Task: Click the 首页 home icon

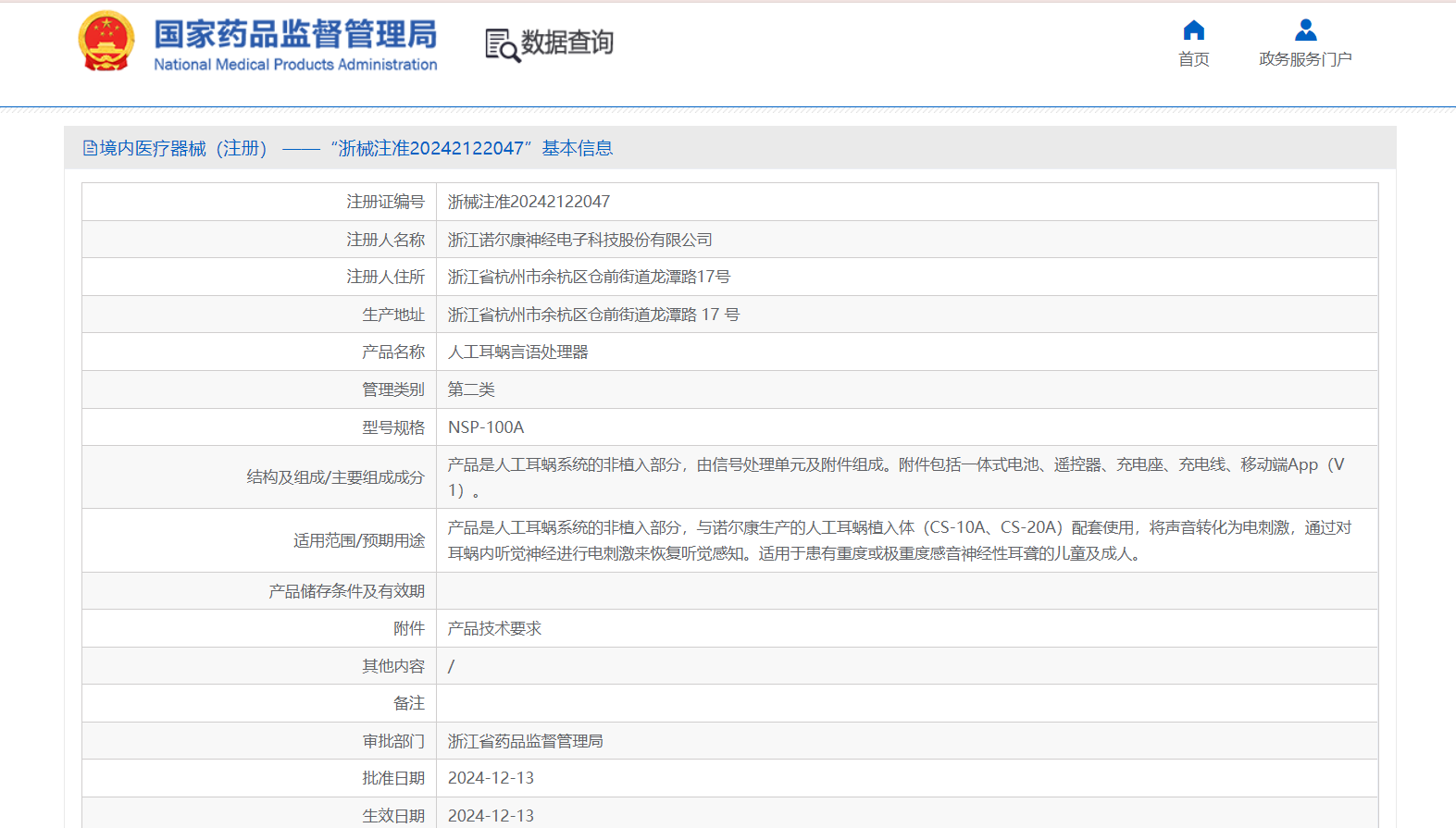Action: coord(1194,31)
